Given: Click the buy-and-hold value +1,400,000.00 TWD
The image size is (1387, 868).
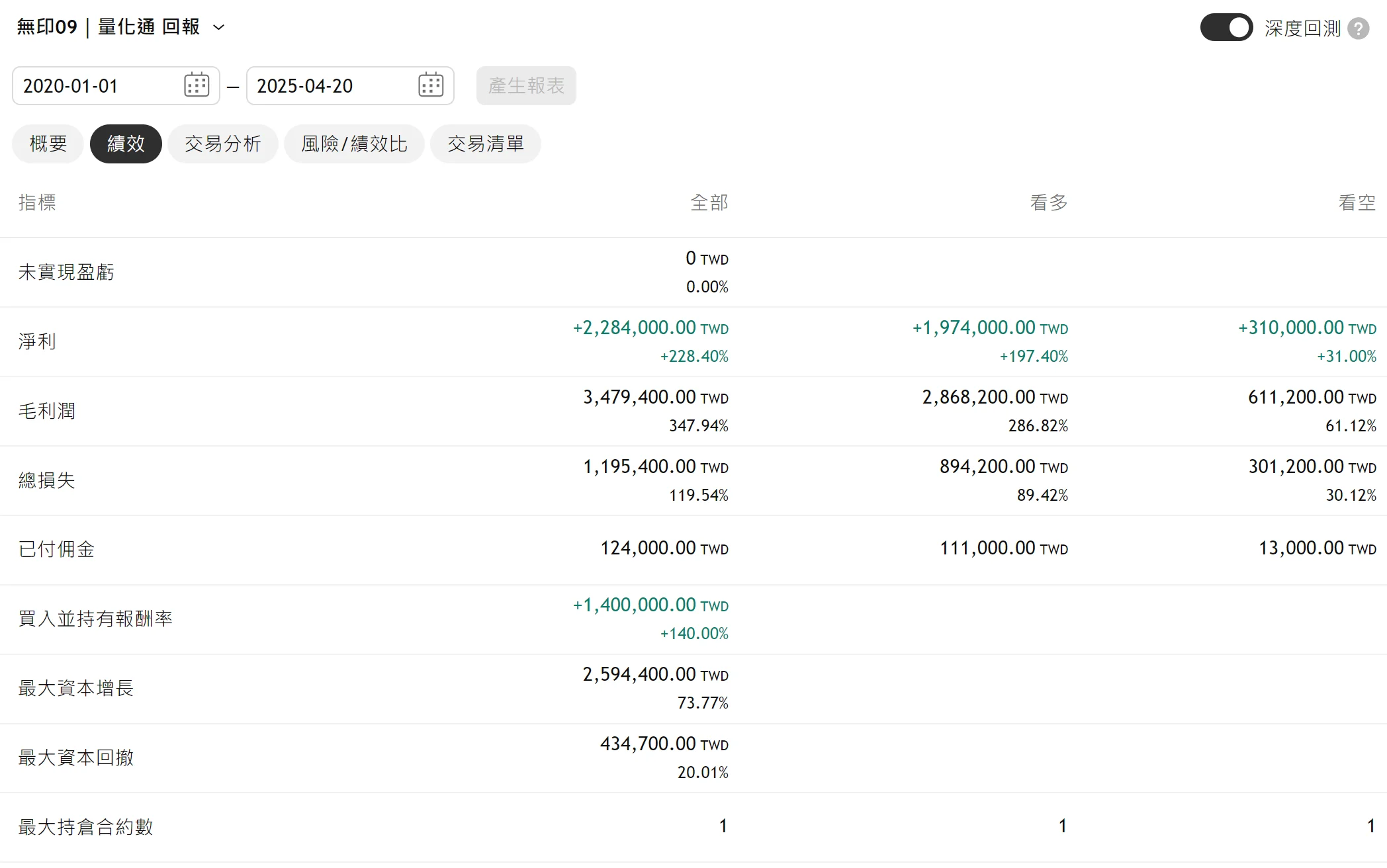Looking at the screenshot, I should click(650, 605).
